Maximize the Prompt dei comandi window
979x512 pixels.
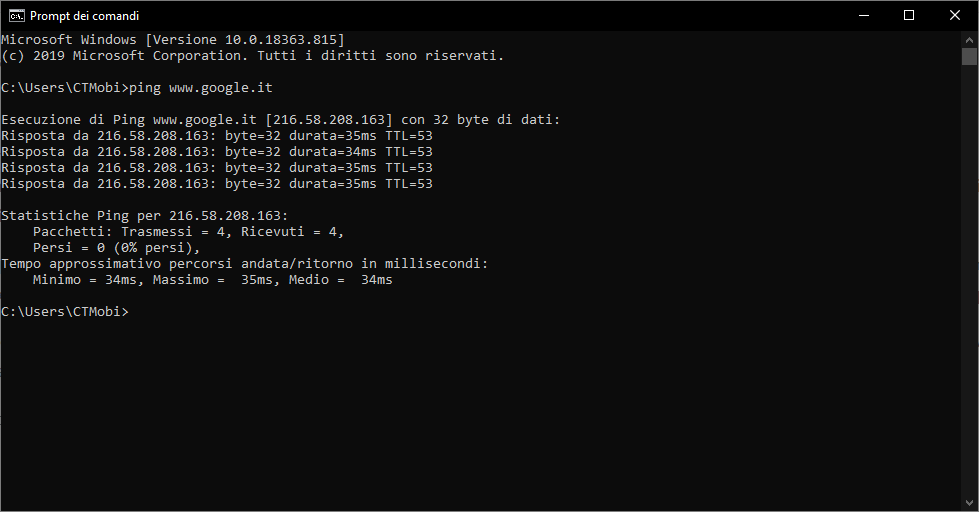pos(909,15)
